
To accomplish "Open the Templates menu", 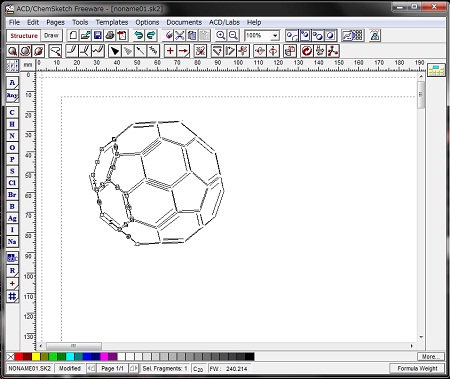I will pyautogui.click(x=112, y=22).
